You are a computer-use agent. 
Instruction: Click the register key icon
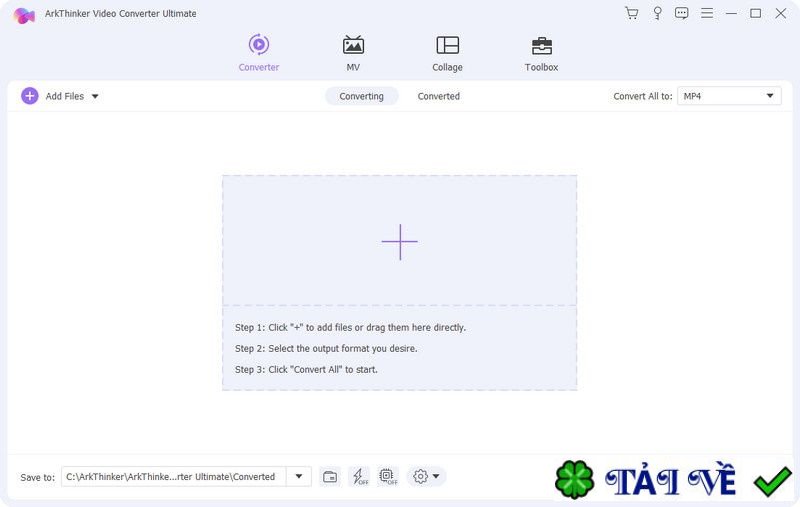point(657,13)
